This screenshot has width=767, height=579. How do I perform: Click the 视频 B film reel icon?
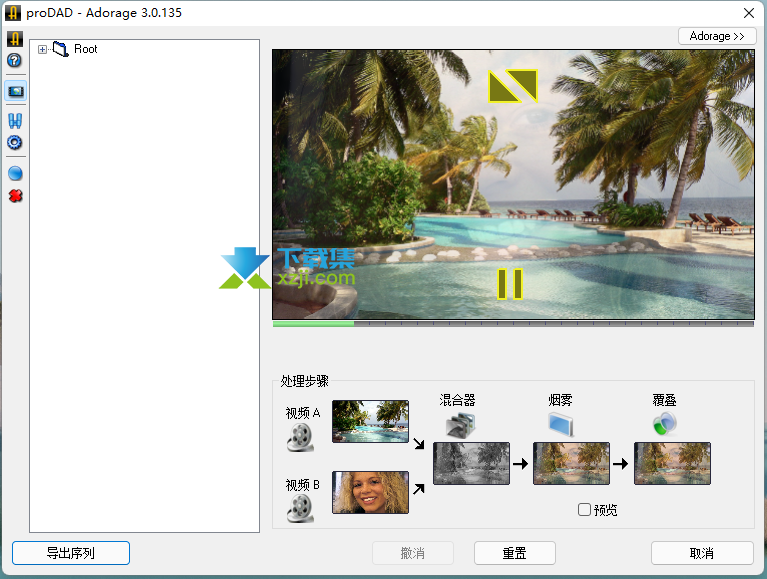tap(300, 508)
